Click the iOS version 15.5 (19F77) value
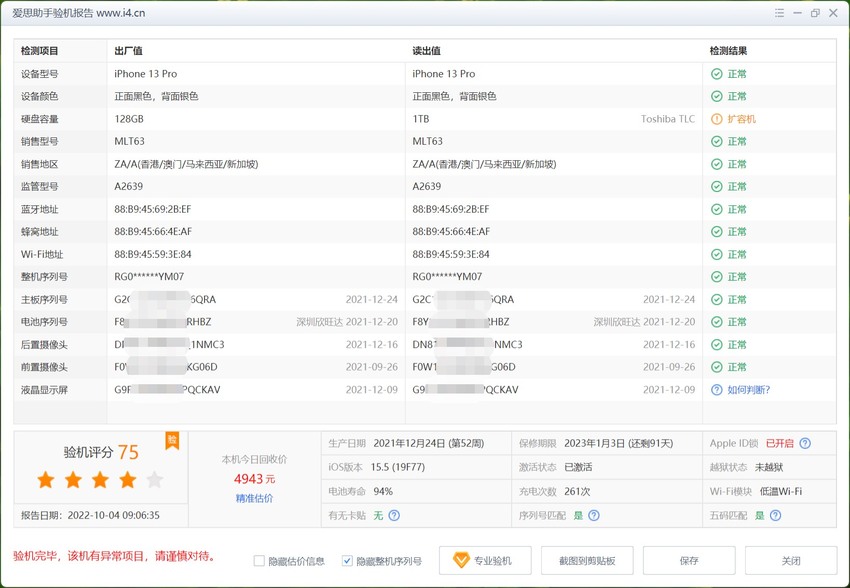850x588 pixels. pos(398,467)
